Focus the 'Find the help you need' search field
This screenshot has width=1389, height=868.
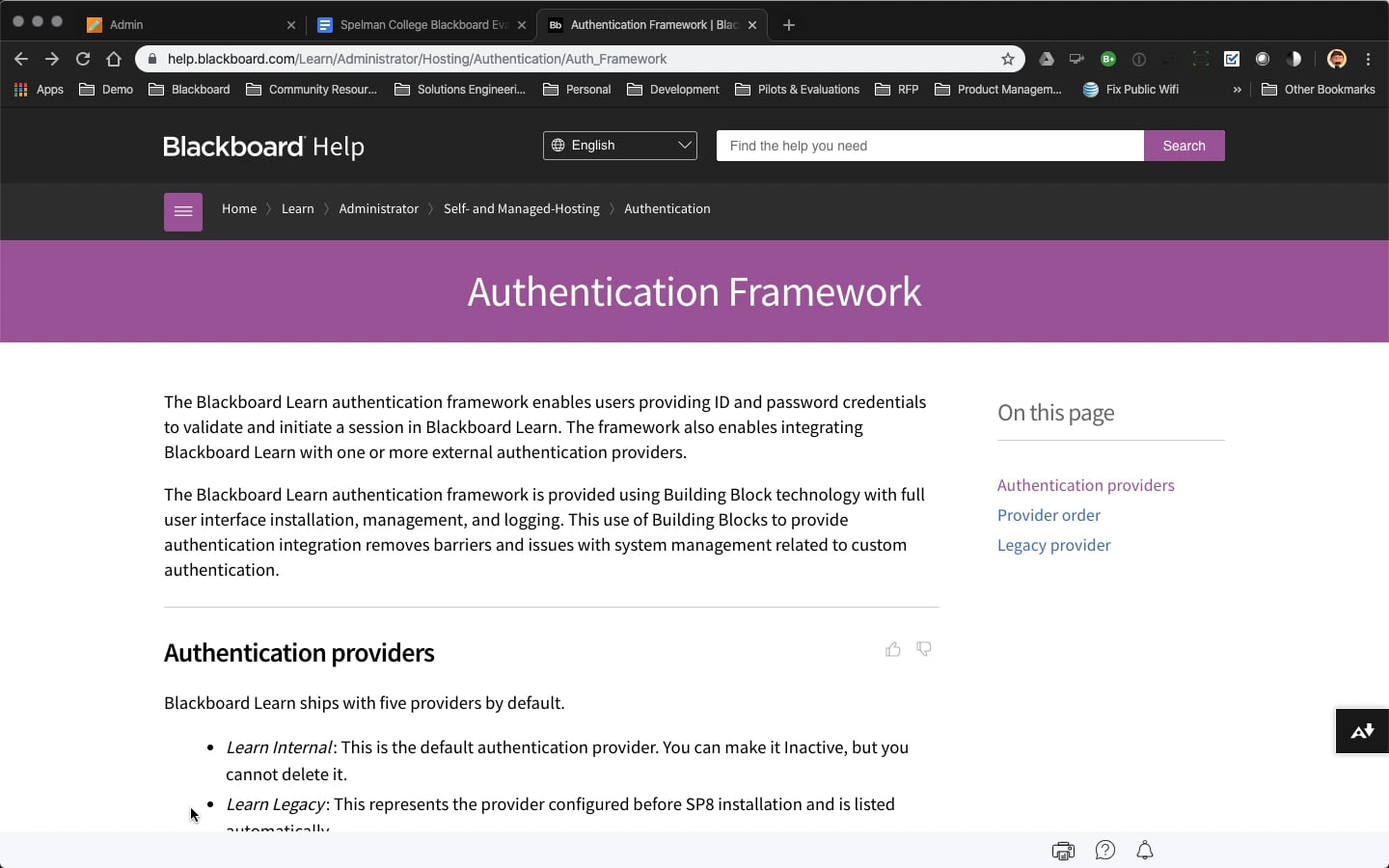(930, 146)
